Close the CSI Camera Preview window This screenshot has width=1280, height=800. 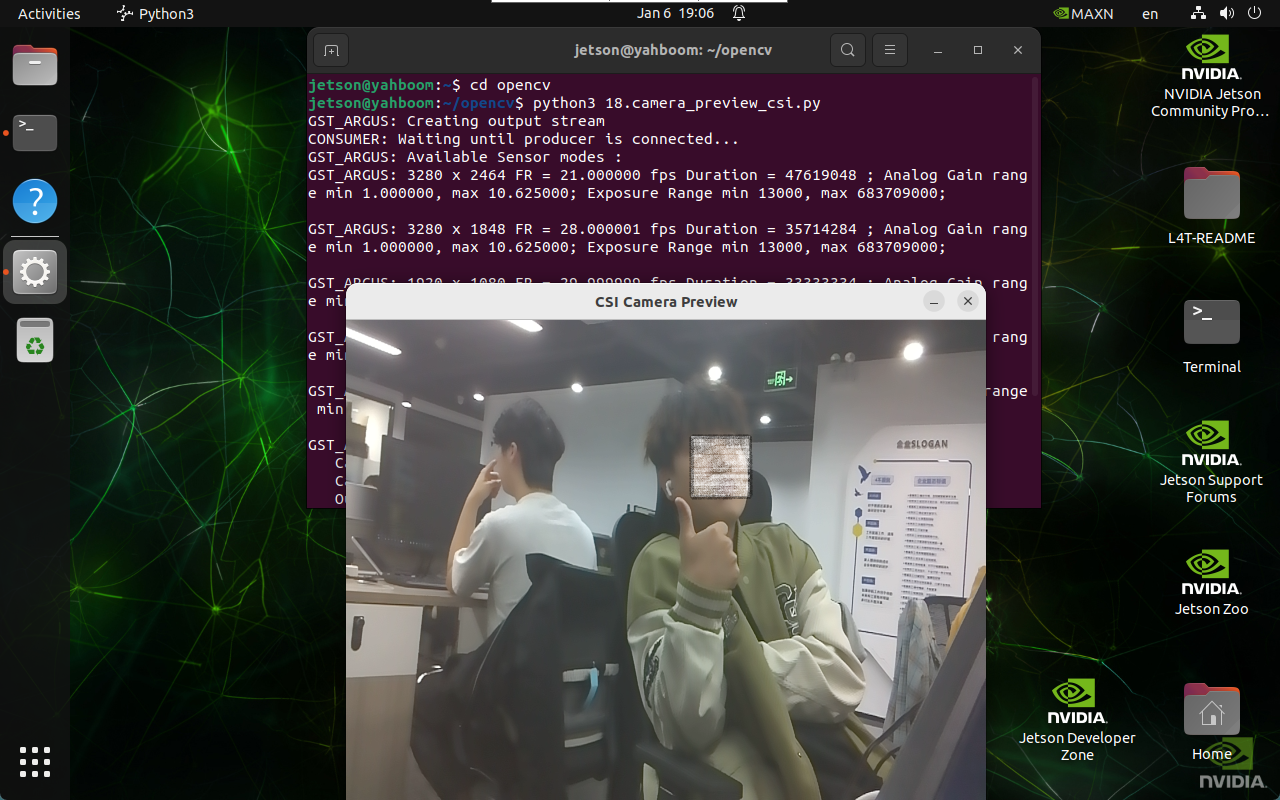click(x=967, y=301)
